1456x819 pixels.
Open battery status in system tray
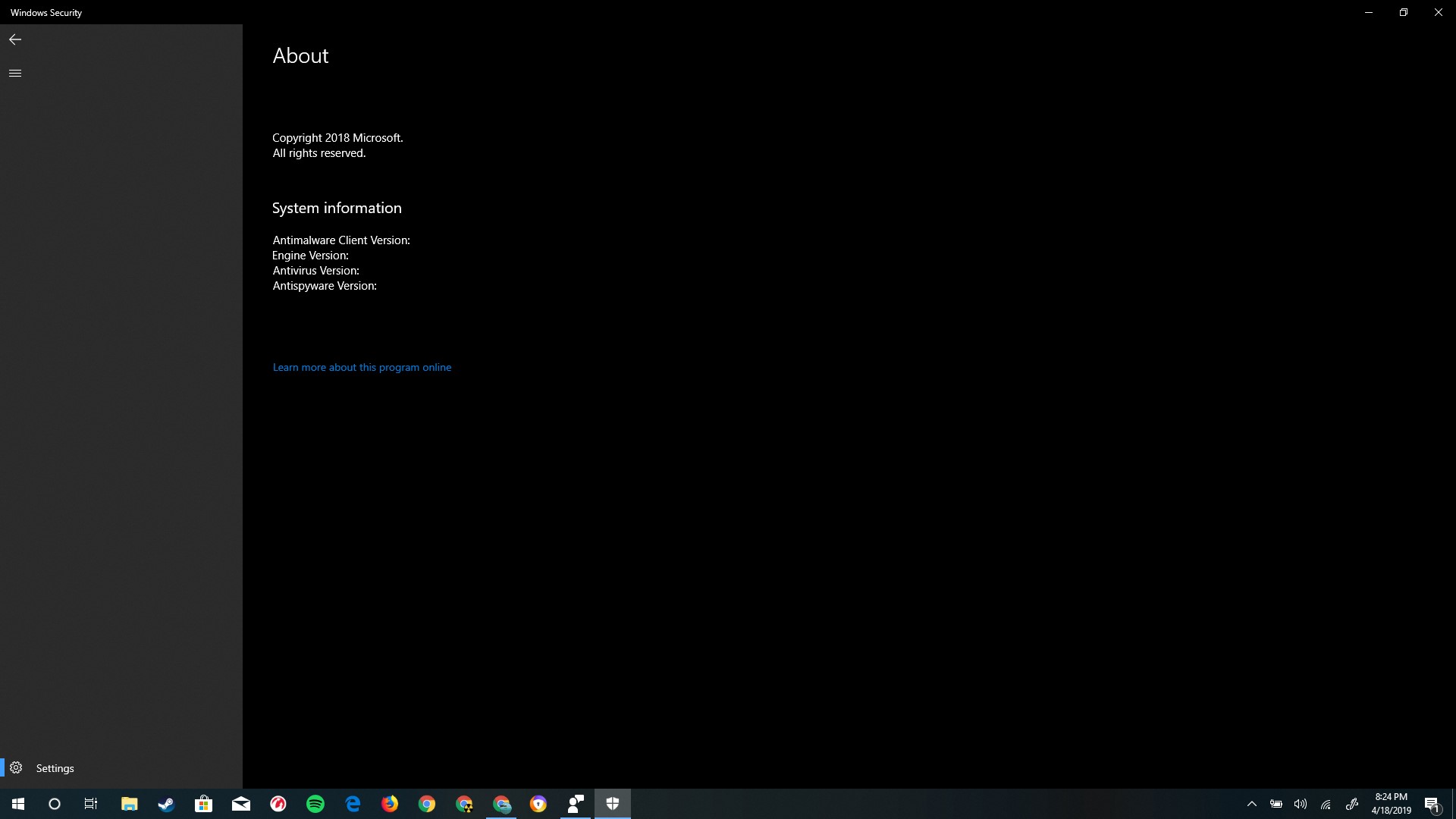[1276, 804]
